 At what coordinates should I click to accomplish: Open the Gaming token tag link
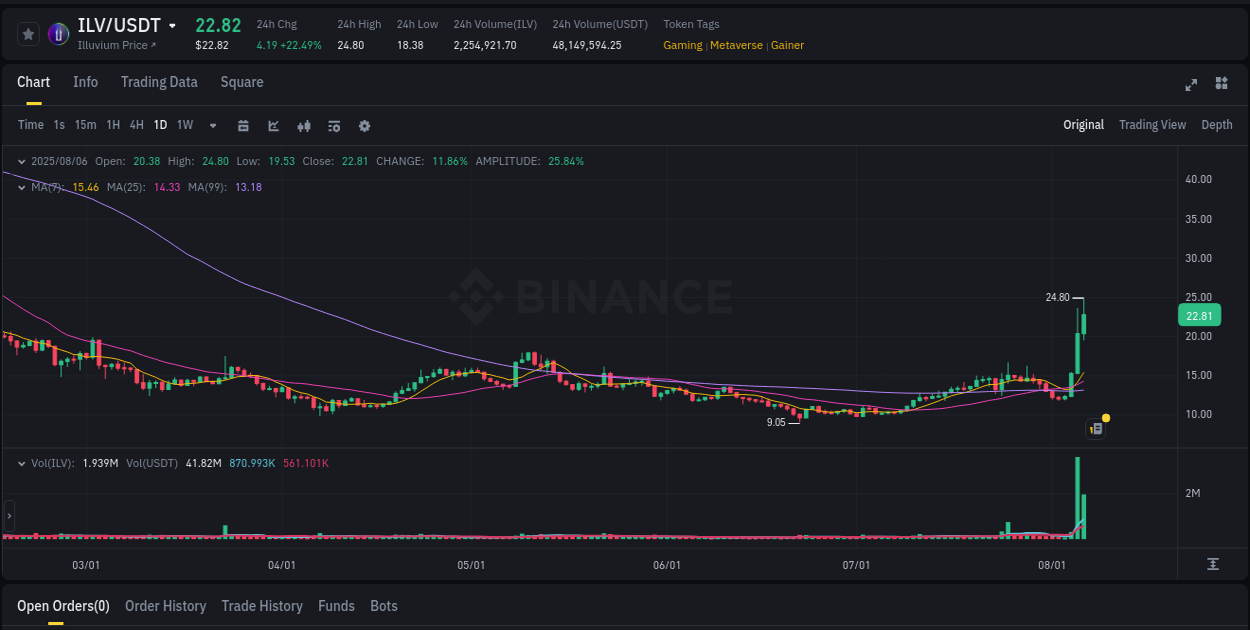tap(682, 45)
